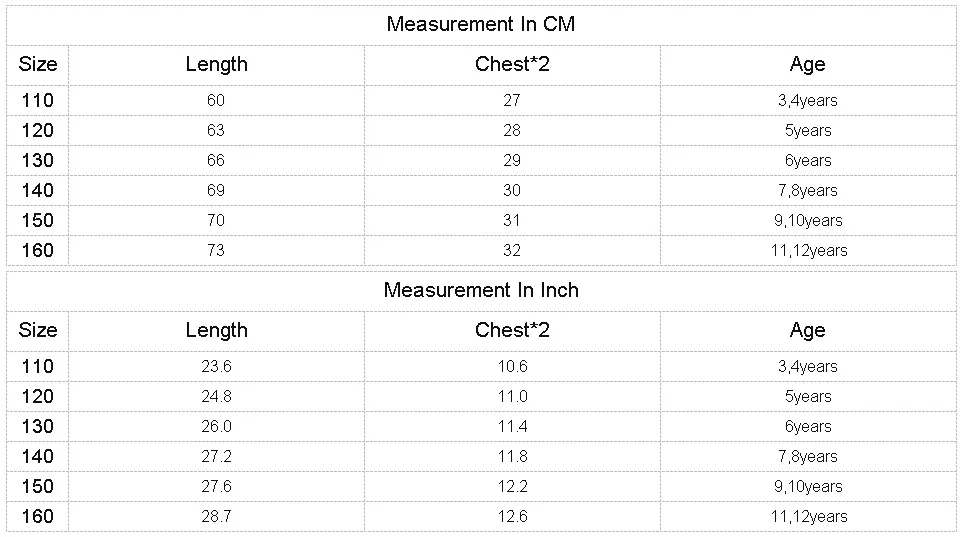The width and height of the screenshot is (962, 537).
Task: Select the Age column header in CM table
Action: [x=808, y=65]
